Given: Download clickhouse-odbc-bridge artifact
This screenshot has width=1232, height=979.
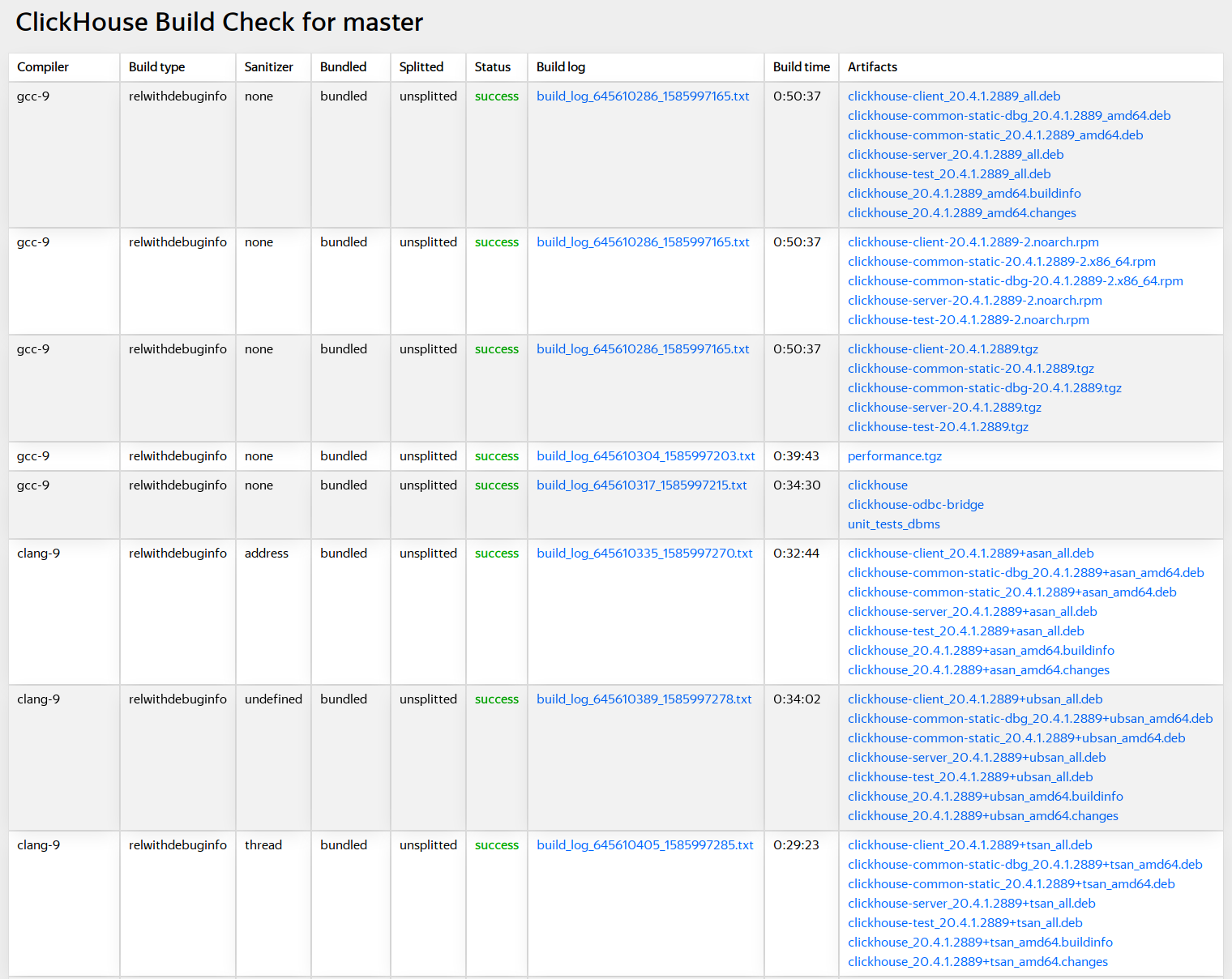Looking at the screenshot, I should 915,505.
